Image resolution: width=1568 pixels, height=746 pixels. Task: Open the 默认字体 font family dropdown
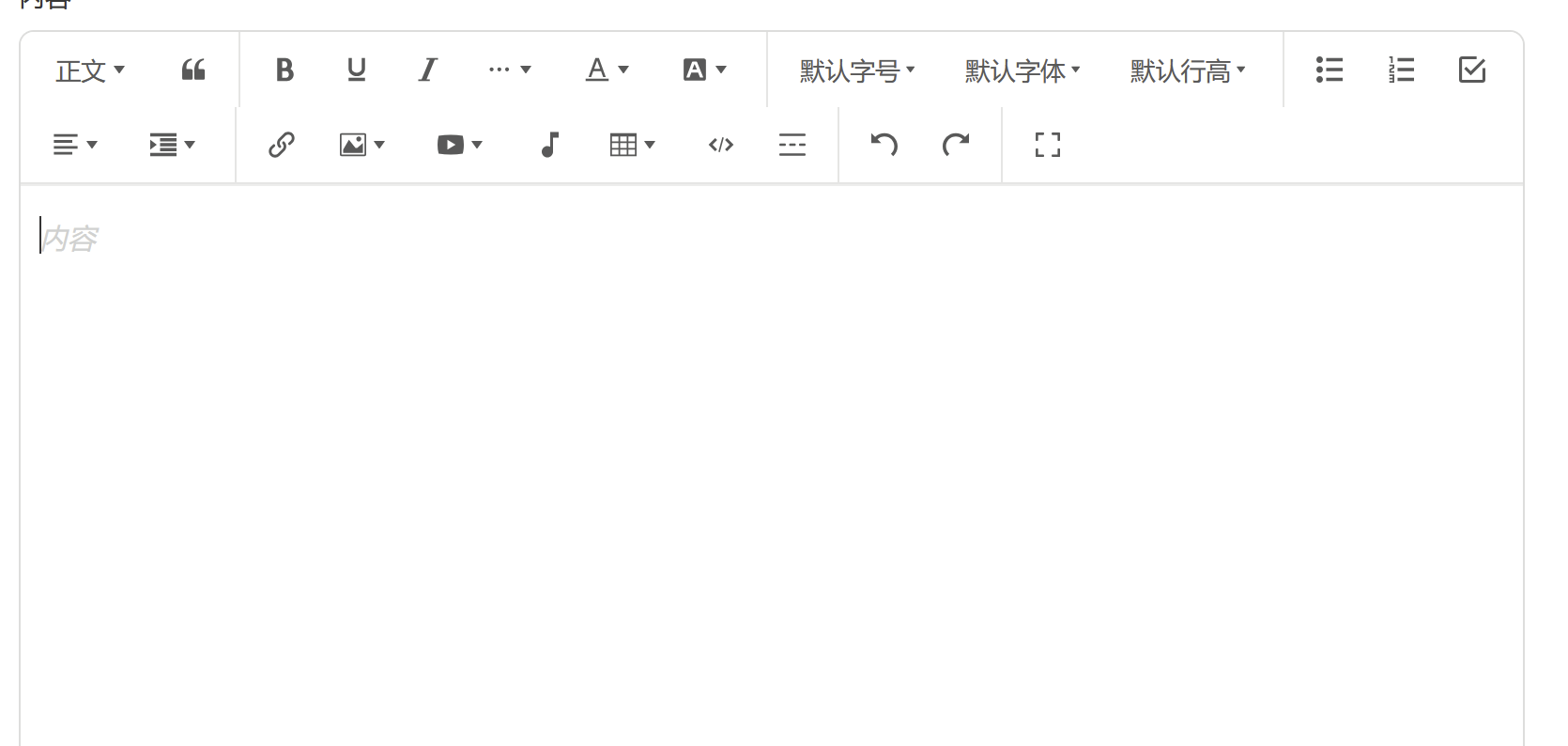(1022, 70)
